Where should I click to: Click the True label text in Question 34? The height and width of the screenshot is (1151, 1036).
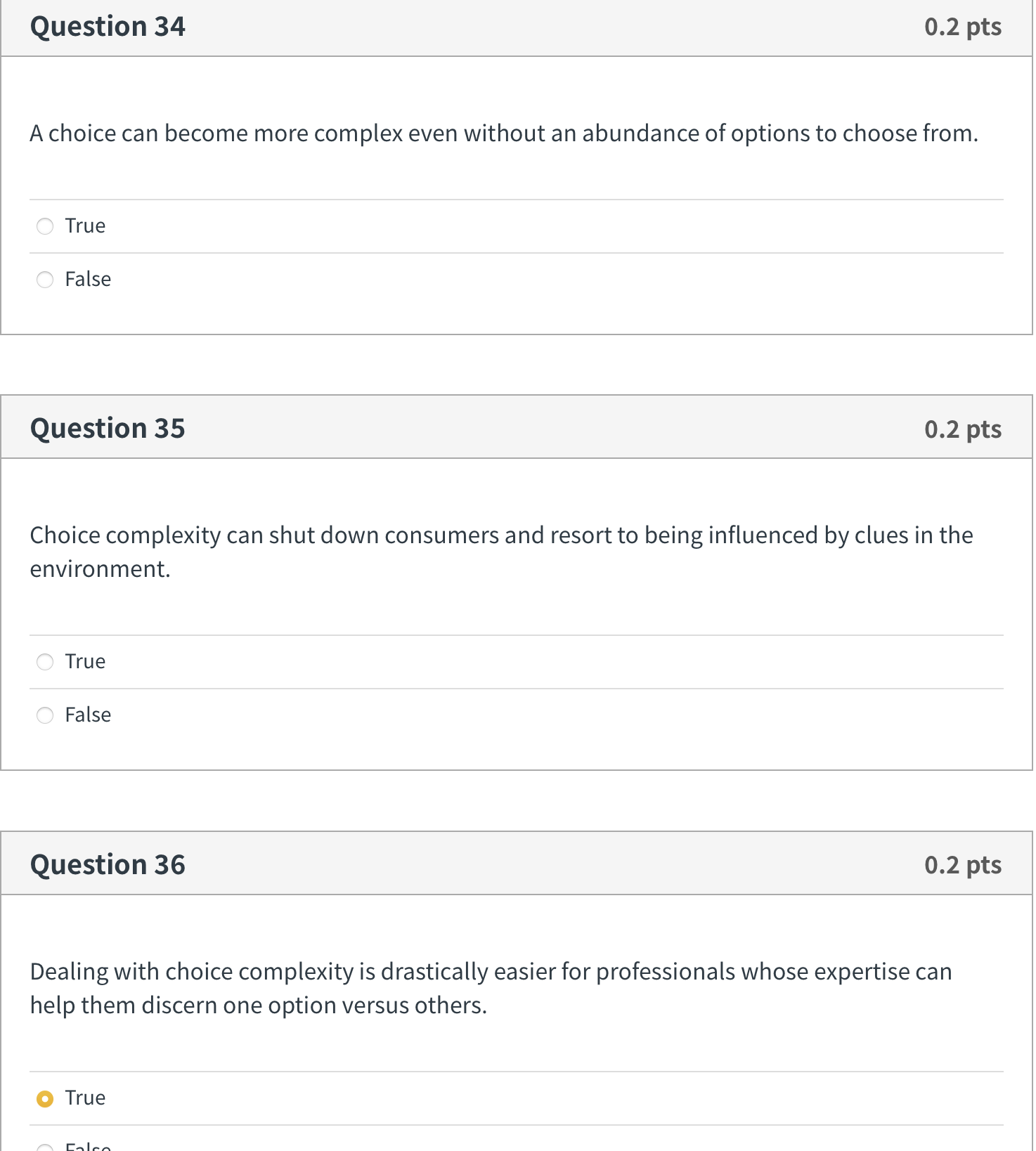click(84, 226)
